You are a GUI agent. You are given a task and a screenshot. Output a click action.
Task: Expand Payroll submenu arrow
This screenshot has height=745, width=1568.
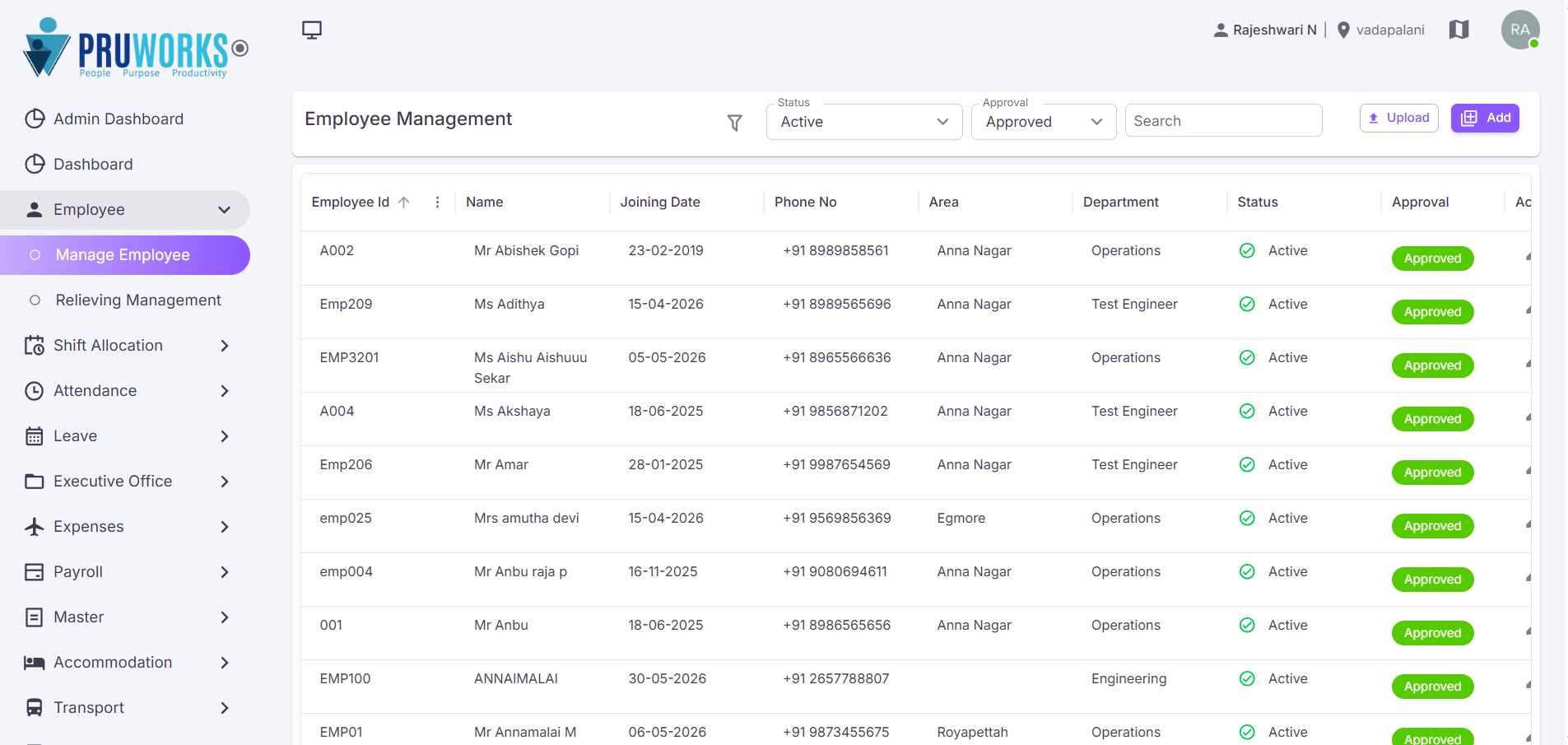(x=224, y=572)
